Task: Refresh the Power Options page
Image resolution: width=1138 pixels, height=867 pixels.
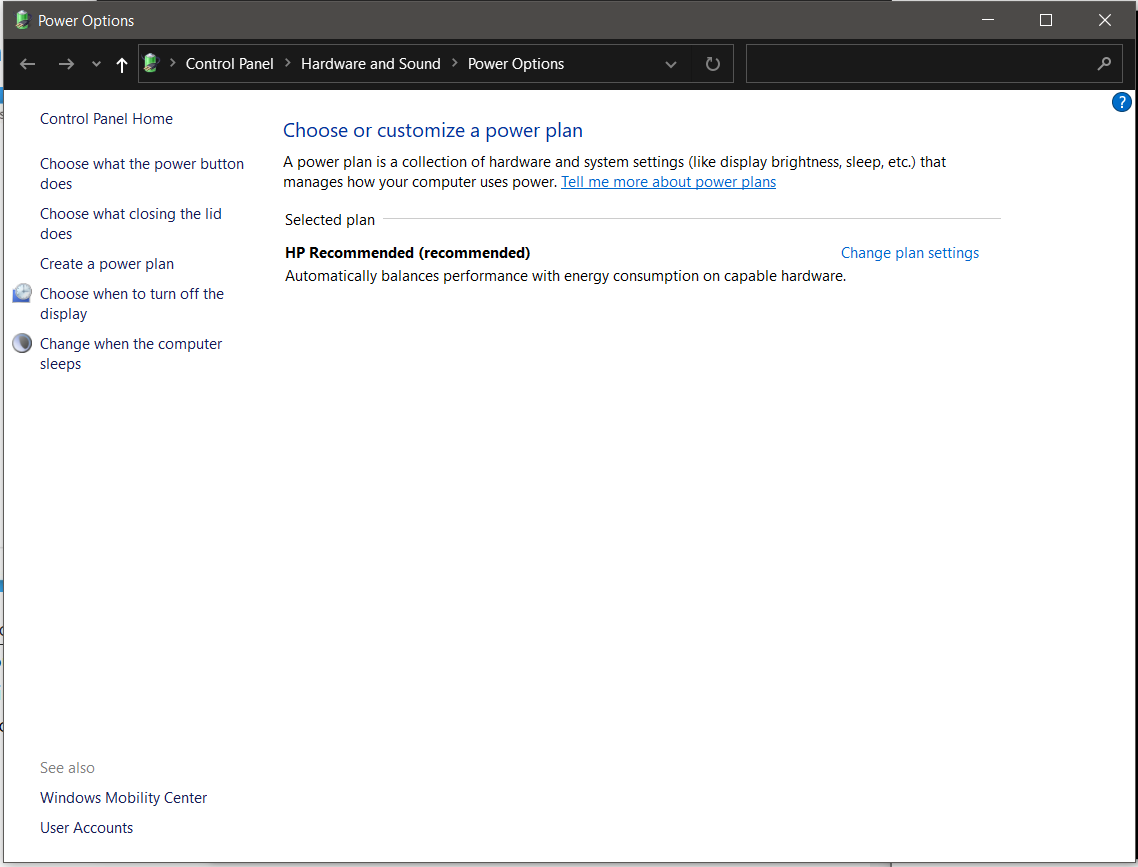Action: [713, 64]
